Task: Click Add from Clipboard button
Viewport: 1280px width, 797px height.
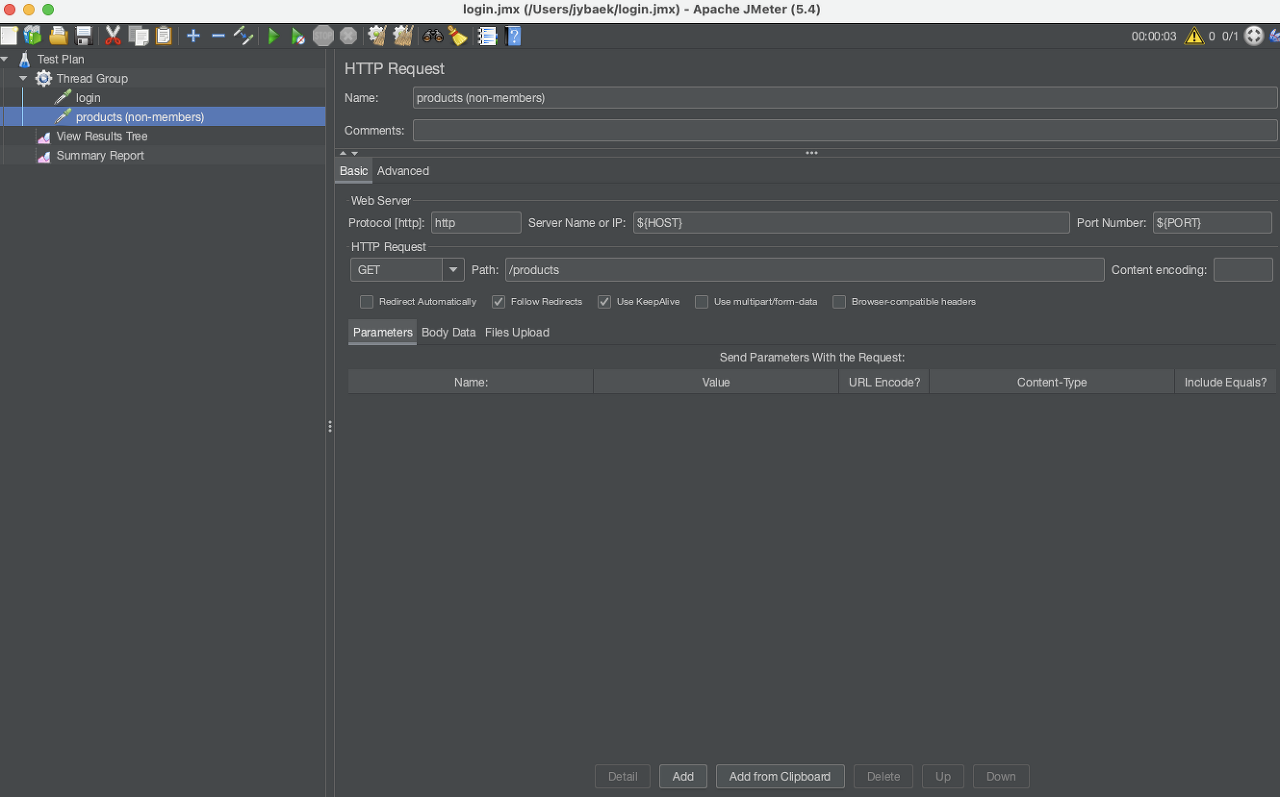Action: click(780, 776)
